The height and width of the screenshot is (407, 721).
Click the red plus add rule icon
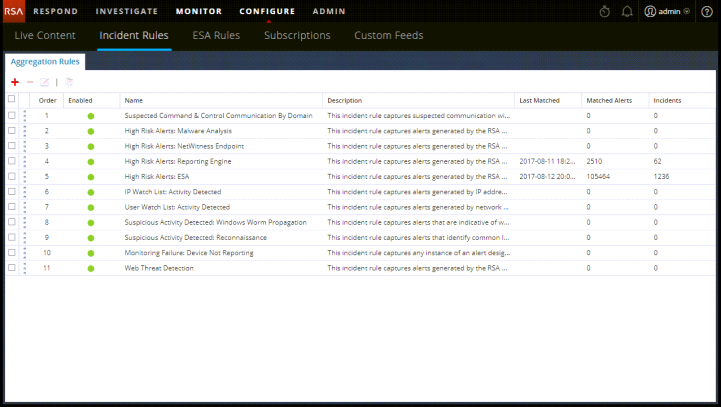(15, 82)
